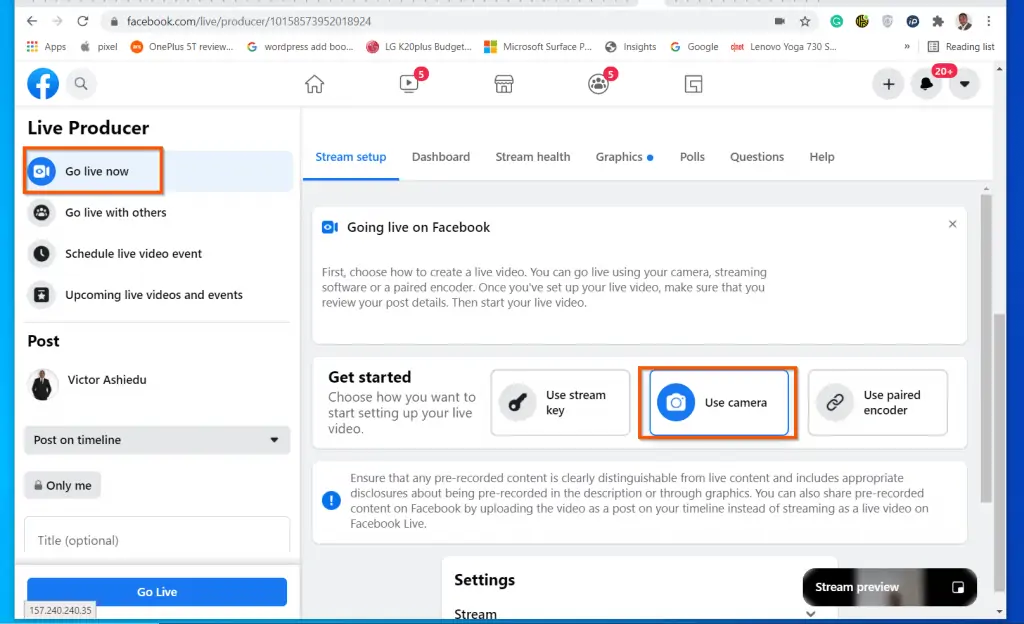1024x624 pixels.
Task: Switch to the Polls tab
Action: click(692, 157)
